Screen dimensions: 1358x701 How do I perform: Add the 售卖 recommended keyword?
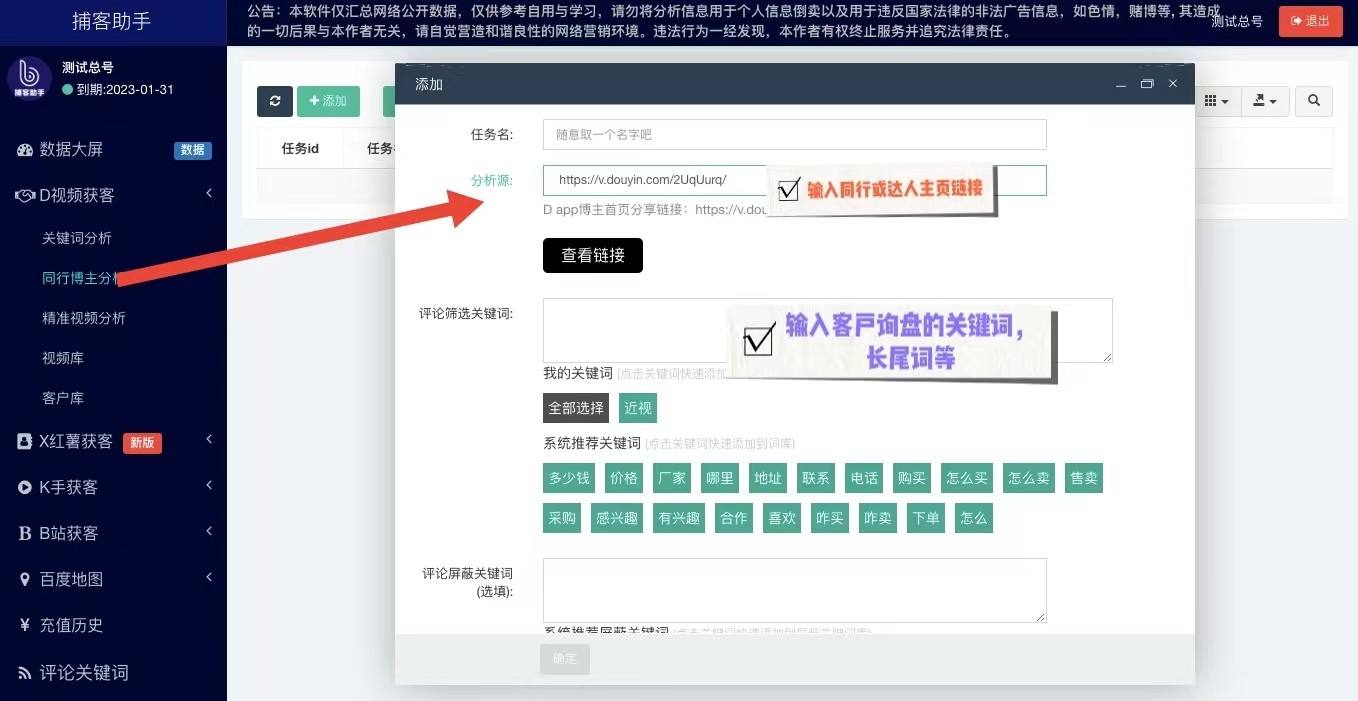click(1084, 478)
